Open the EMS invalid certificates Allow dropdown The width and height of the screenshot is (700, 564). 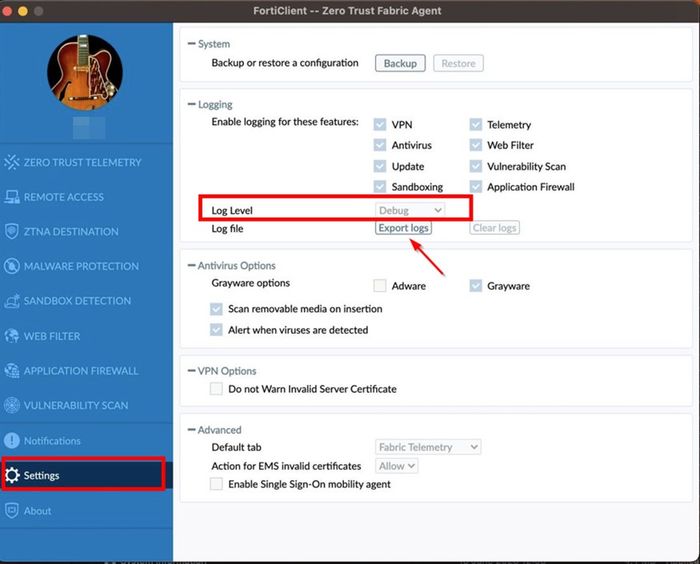pos(396,466)
